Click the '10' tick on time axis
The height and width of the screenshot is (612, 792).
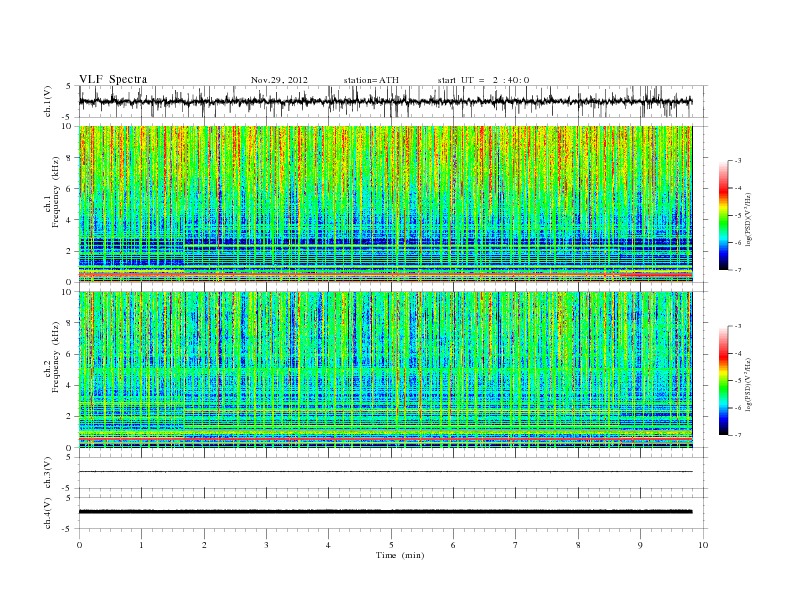tap(703, 545)
